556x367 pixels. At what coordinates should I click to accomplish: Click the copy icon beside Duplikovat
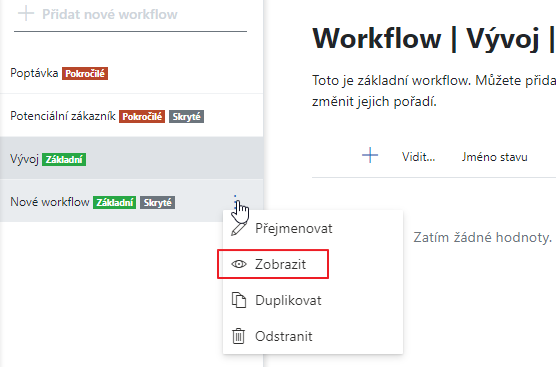tap(239, 300)
